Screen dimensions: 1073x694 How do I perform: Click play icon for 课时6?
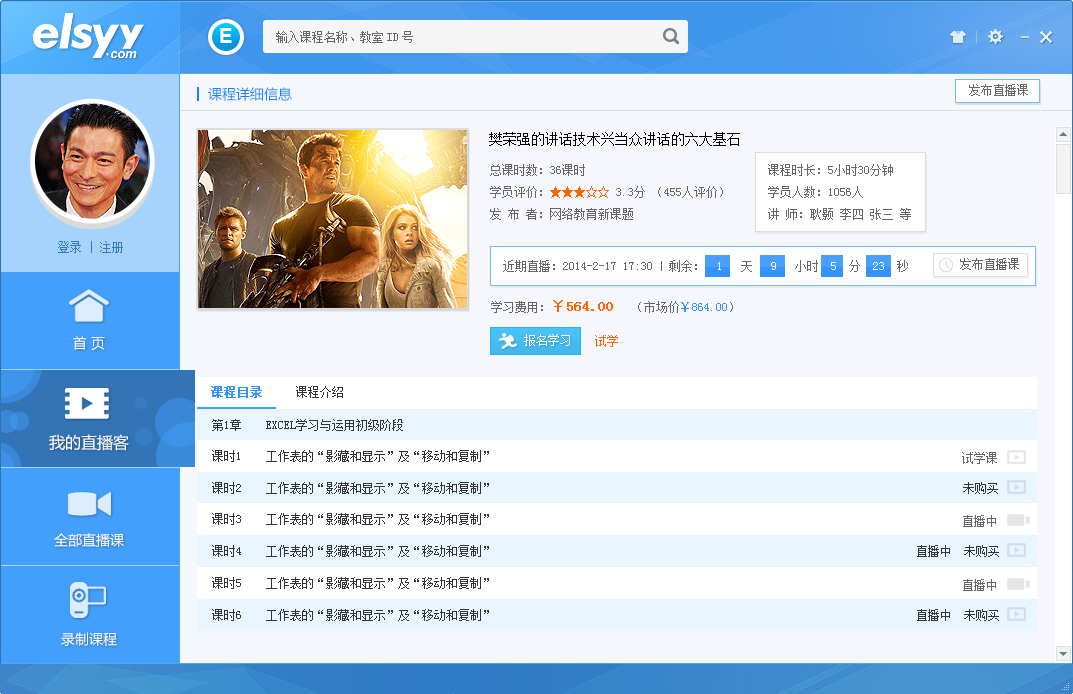[1016, 615]
